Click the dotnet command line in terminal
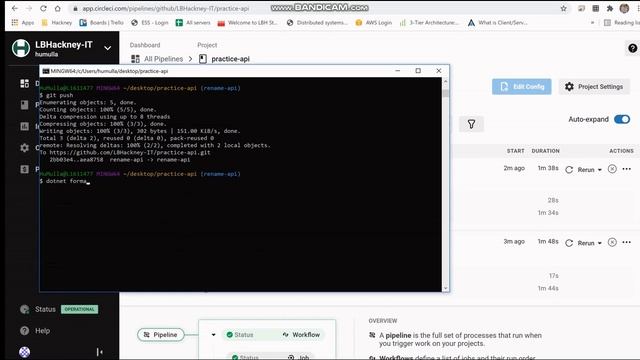This screenshot has width=640, height=360. point(65,181)
